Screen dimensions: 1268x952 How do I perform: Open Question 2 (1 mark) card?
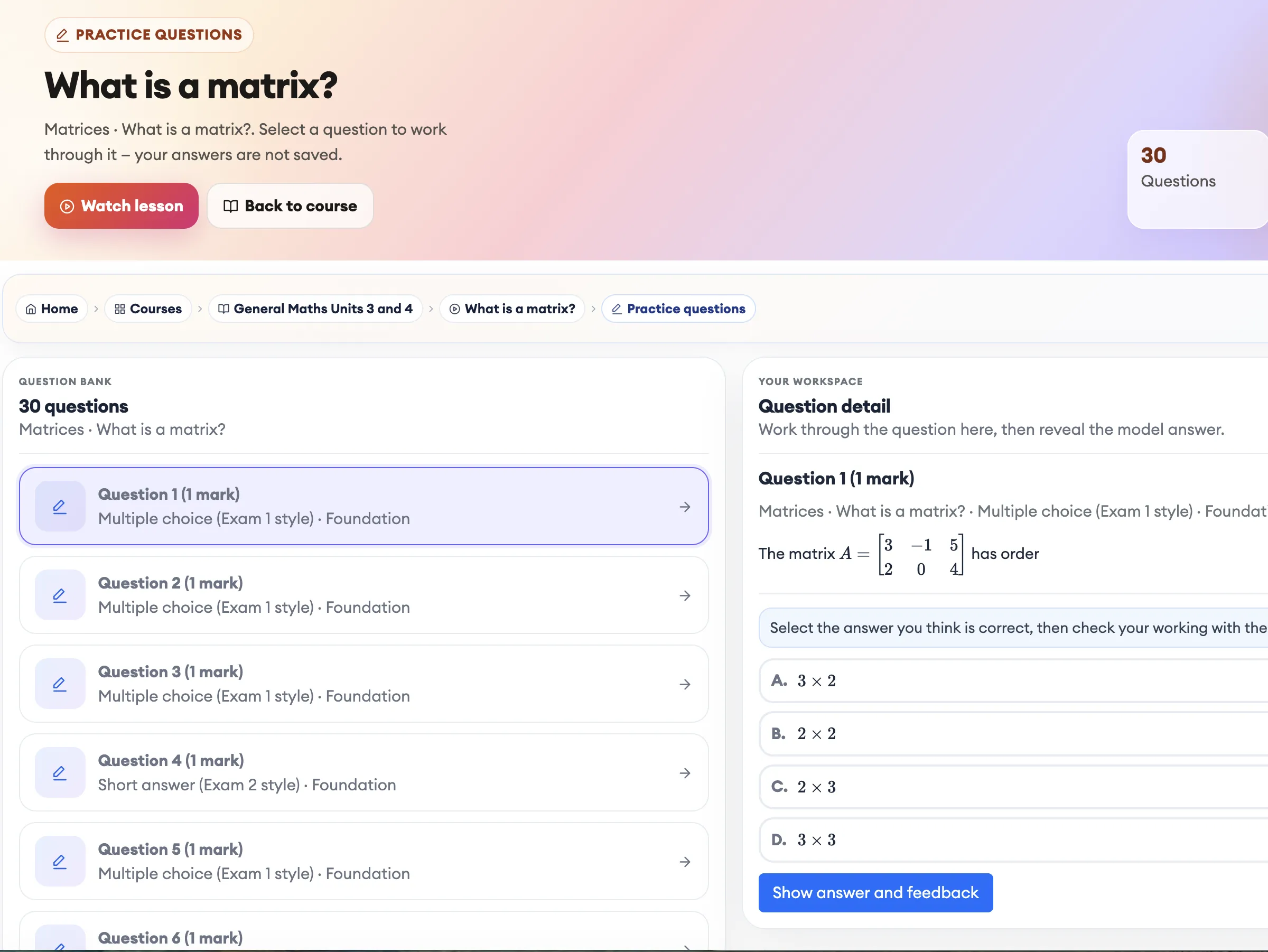click(x=364, y=595)
